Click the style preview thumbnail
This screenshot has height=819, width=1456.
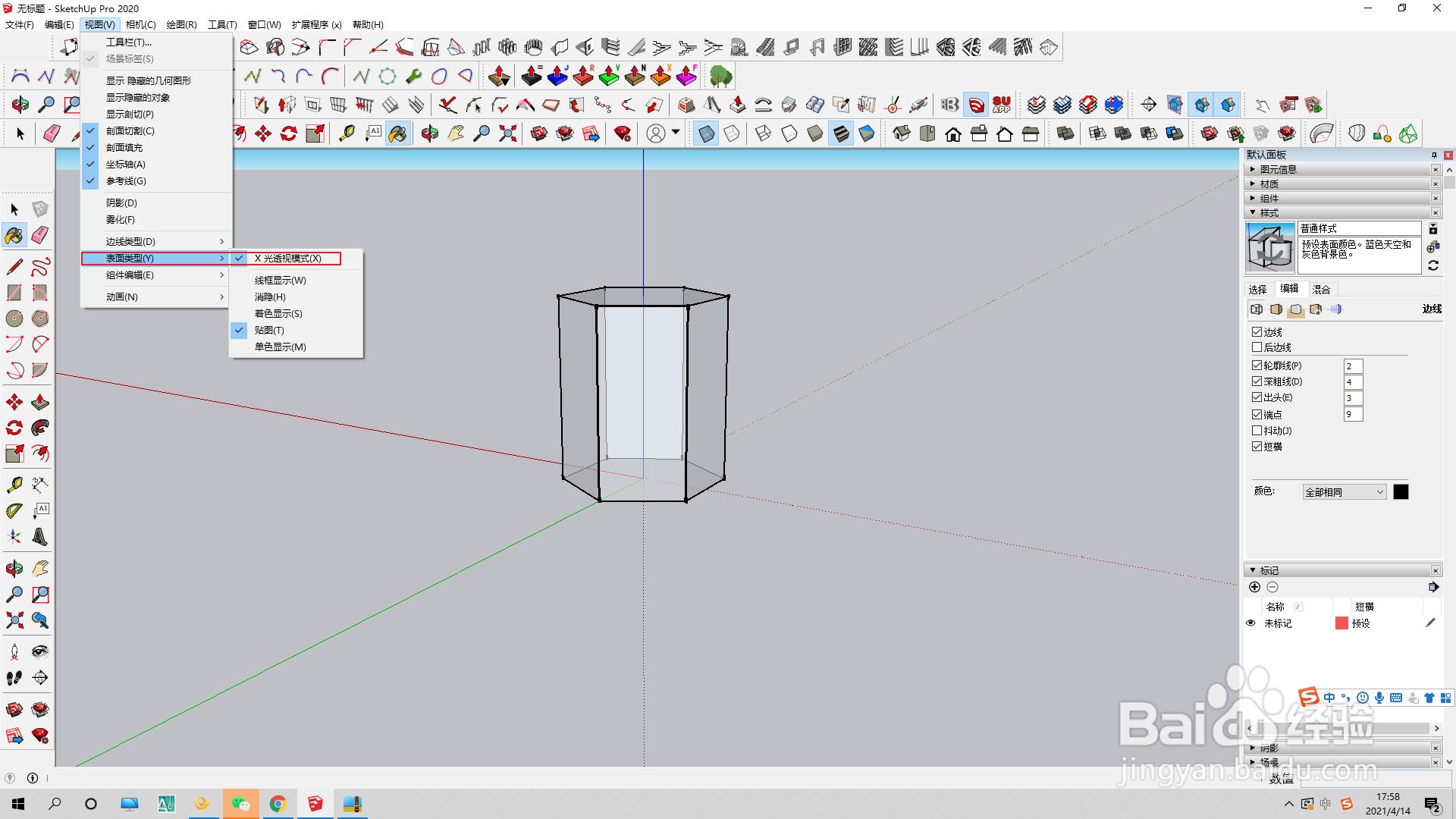pos(1270,247)
